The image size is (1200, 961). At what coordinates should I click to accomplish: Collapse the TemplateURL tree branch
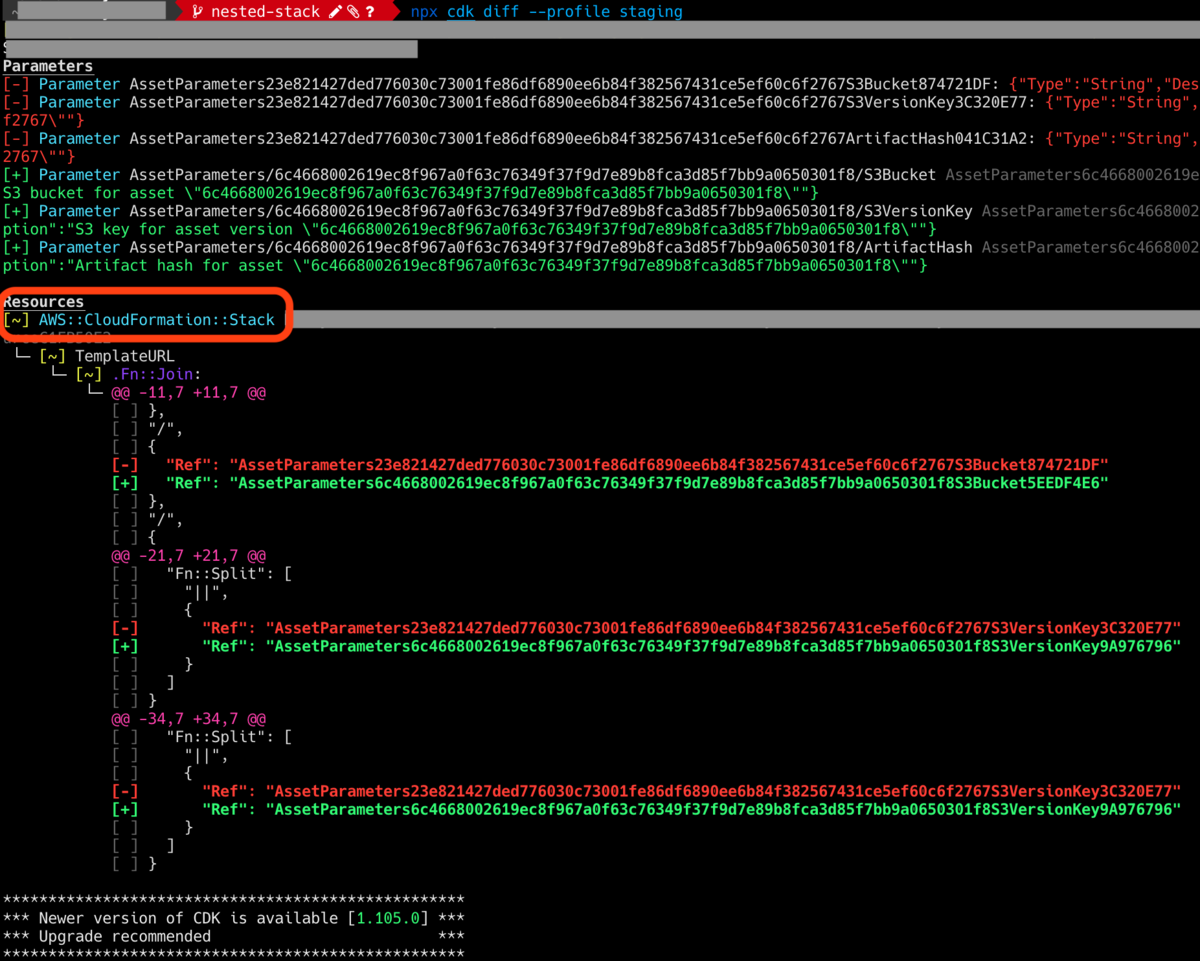[x=124, y=355]
